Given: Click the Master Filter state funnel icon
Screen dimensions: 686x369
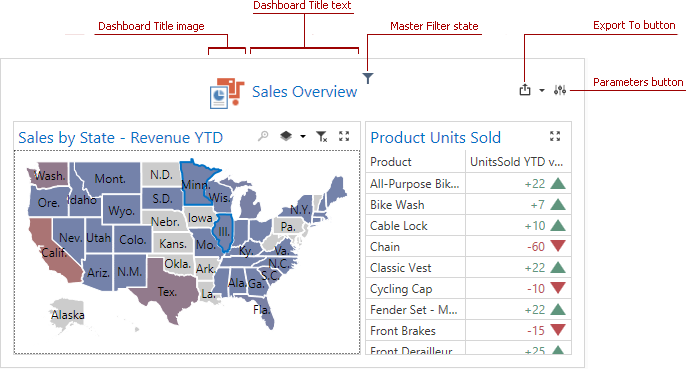Looking at the screenshot, I should click(x=368, y=78).
